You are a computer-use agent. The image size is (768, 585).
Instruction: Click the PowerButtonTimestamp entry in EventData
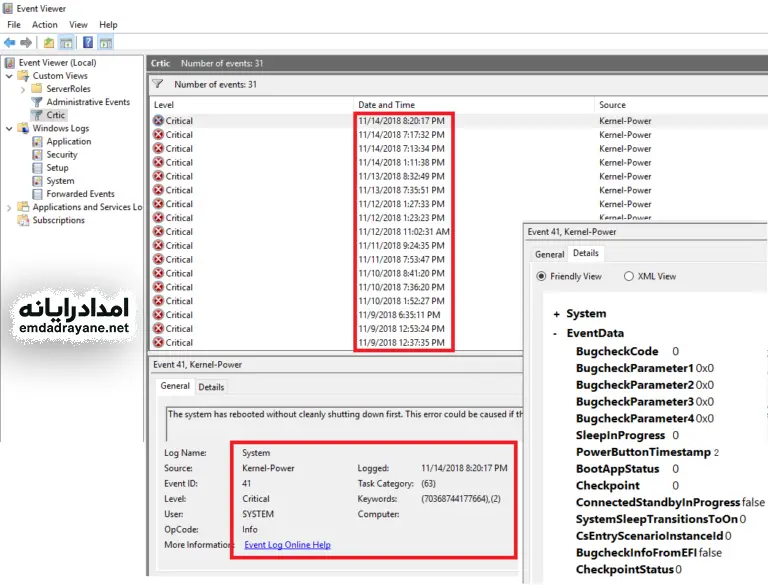[647, 452]
